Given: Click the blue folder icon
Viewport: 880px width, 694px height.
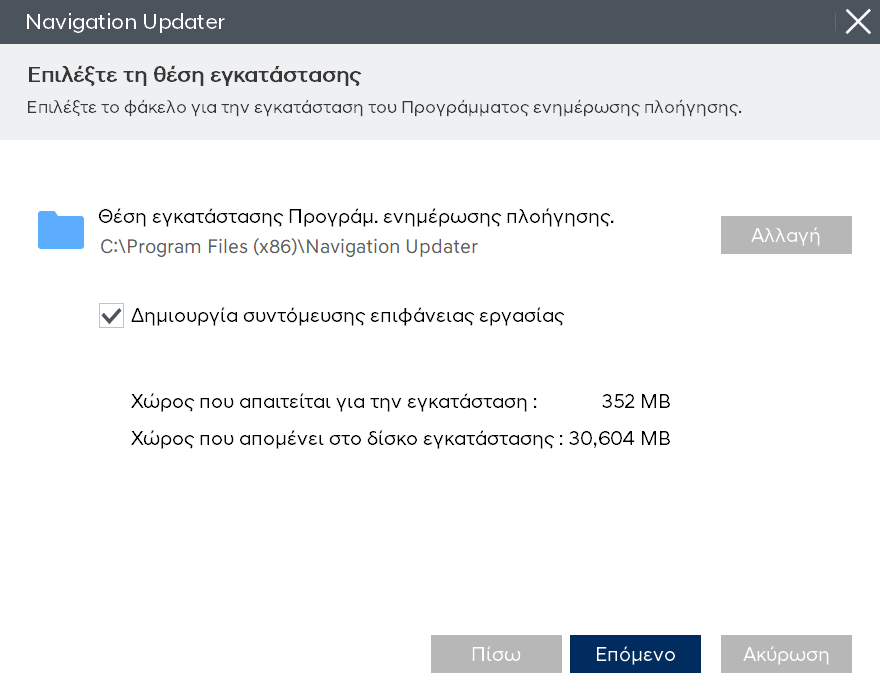Looking at the screenshot, I should (x=61, y=230).
